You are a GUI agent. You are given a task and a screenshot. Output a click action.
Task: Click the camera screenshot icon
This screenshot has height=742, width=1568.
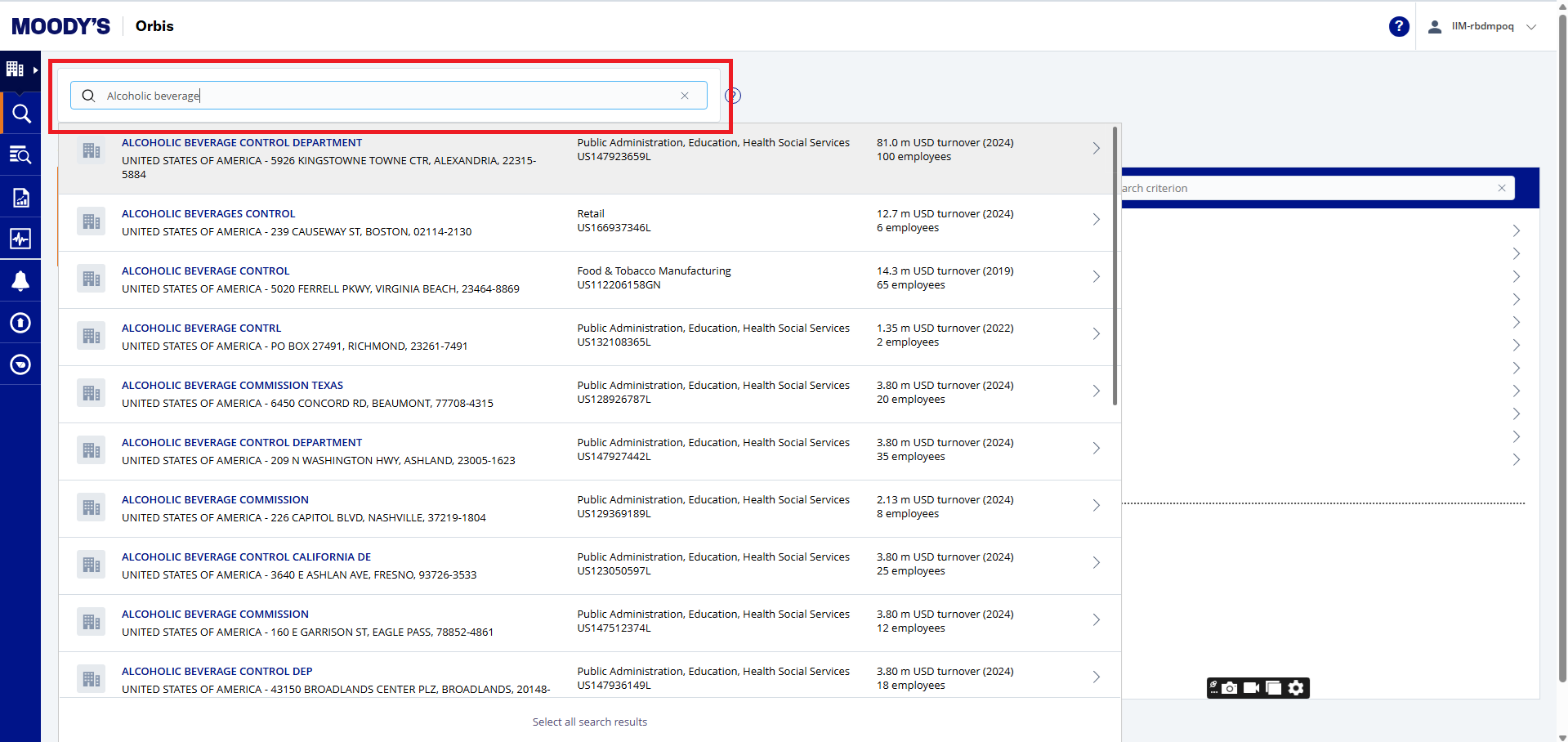[1229, 688]
